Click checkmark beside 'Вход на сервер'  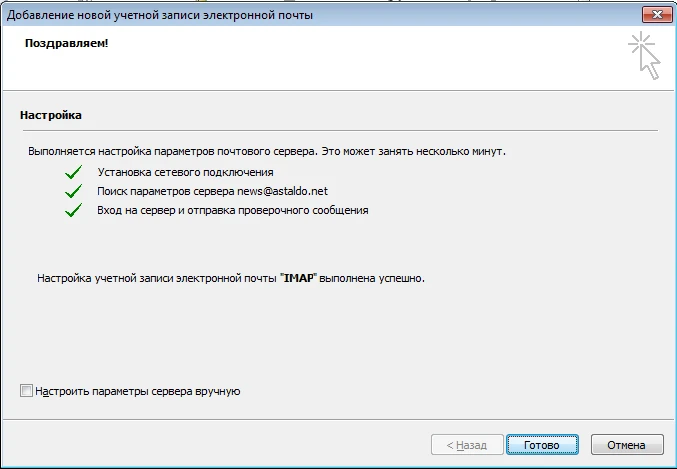72,211
